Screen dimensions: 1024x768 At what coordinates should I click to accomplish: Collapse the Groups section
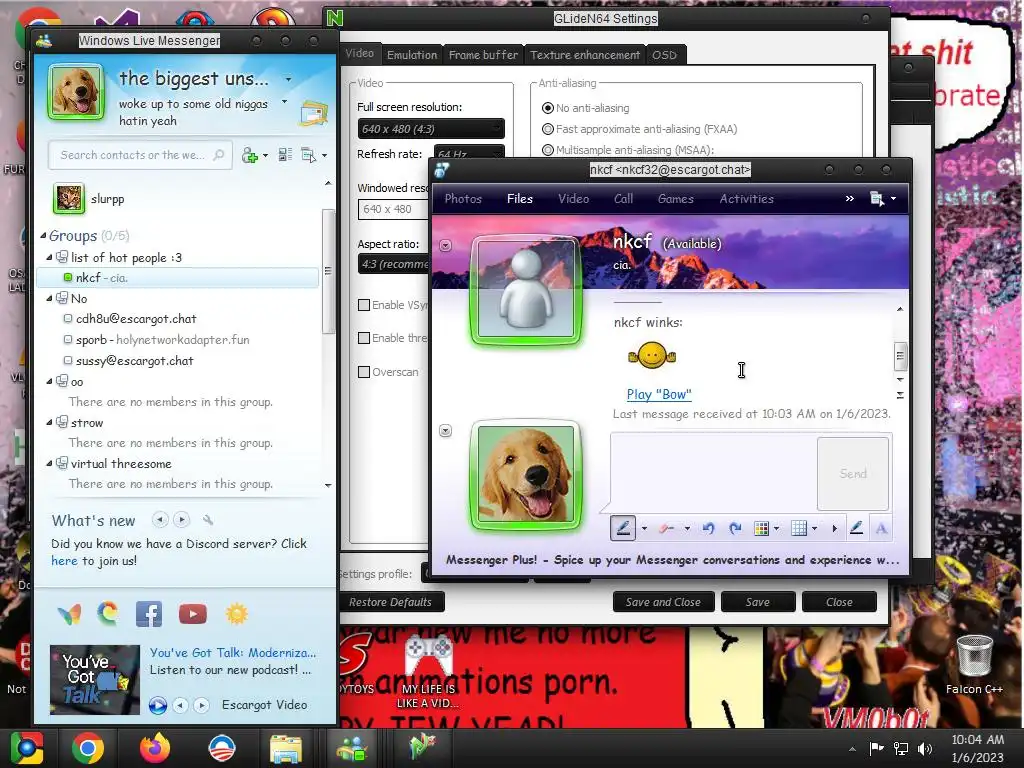click(x=43, y=235)
